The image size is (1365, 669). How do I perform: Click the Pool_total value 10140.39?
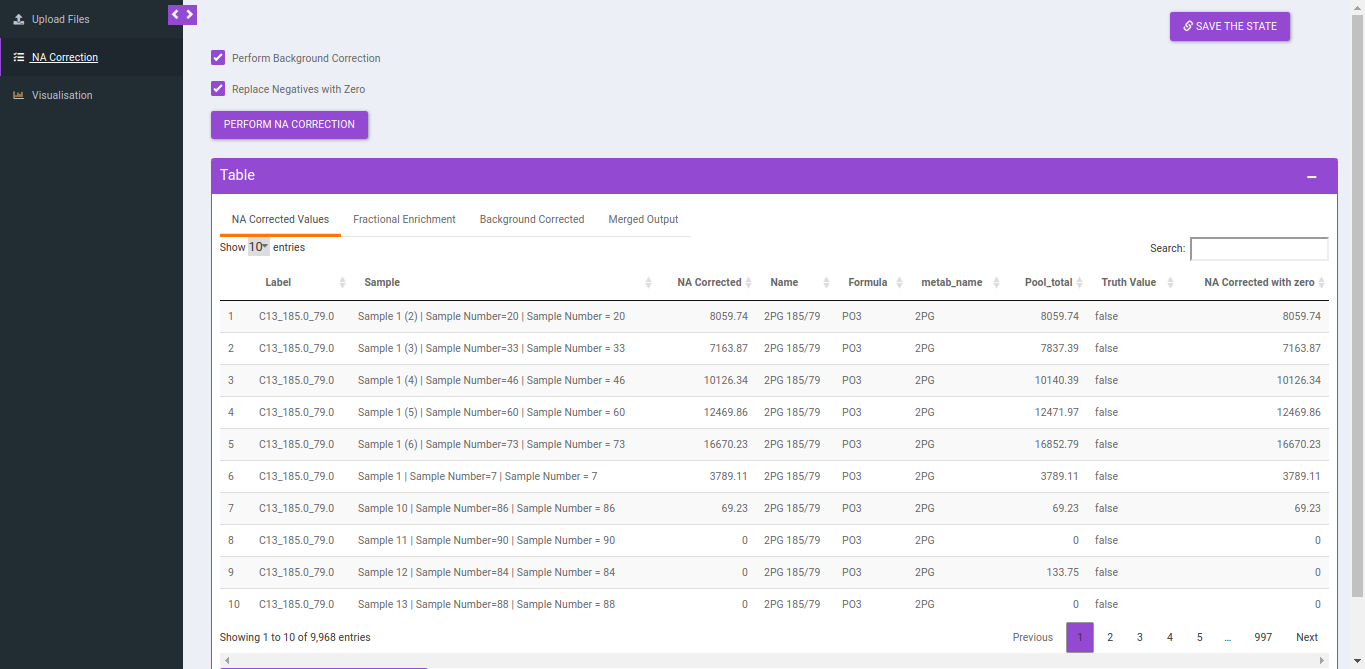pyautogui.click(x=1056, y=381)
